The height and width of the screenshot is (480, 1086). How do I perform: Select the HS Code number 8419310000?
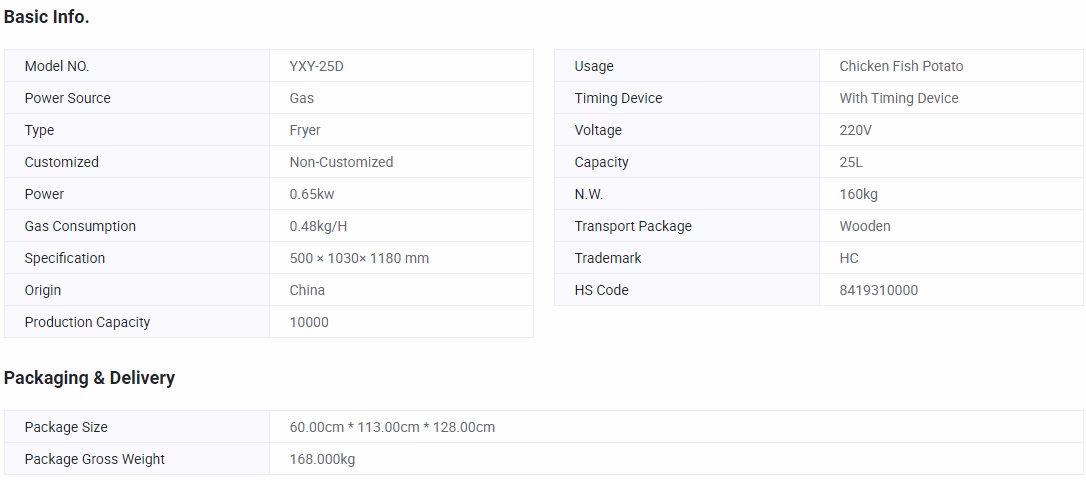coord(878,290)
